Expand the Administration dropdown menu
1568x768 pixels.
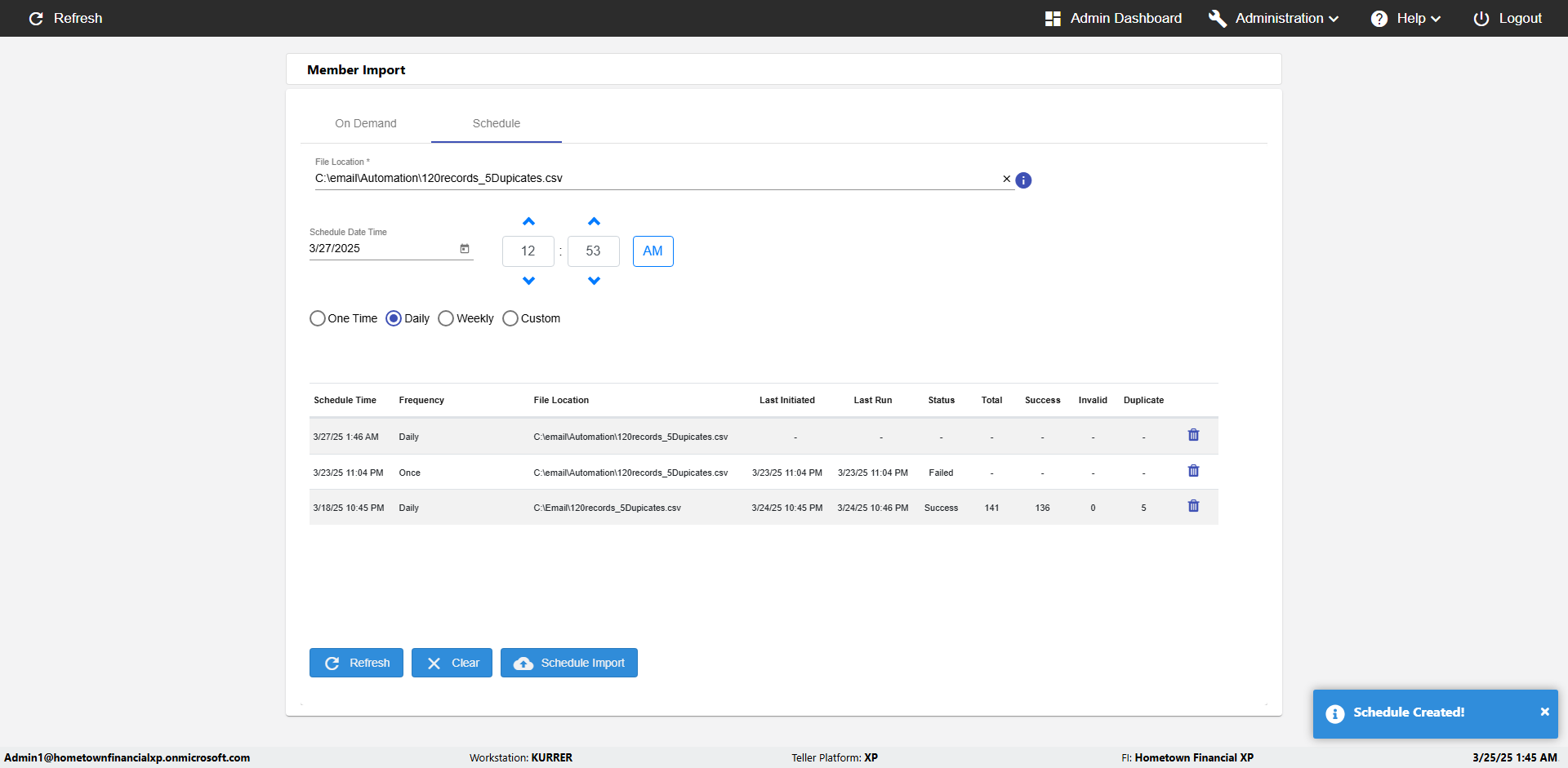(1273, 19)
